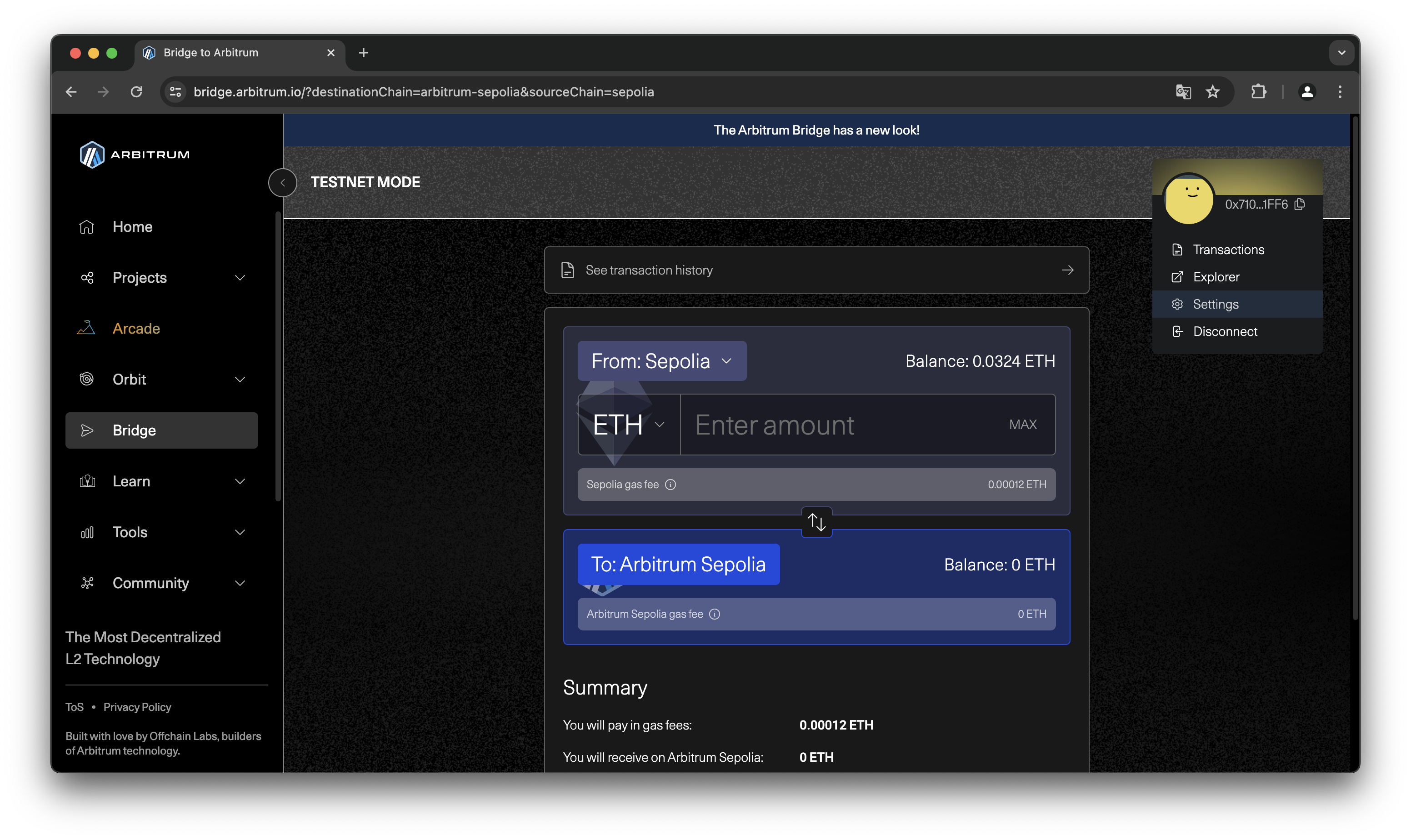Open the Privacy Policy link
Viewport: 1411px width, 840px height.
137,707
